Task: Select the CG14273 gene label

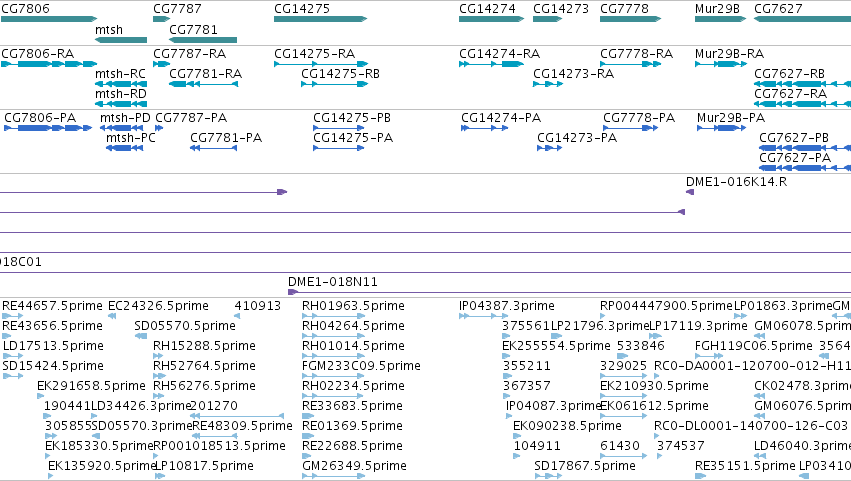Action: [x=561, y=9]
